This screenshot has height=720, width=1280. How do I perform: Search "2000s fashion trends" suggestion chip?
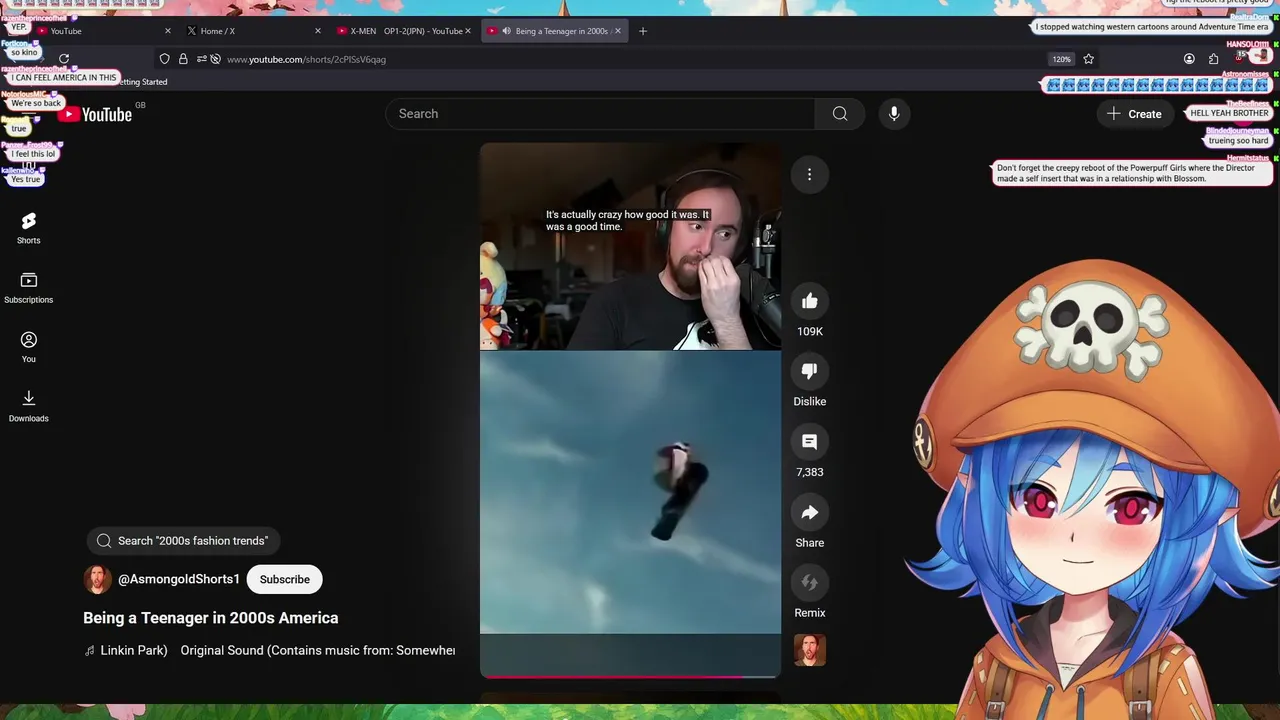[x=183, y=541]
